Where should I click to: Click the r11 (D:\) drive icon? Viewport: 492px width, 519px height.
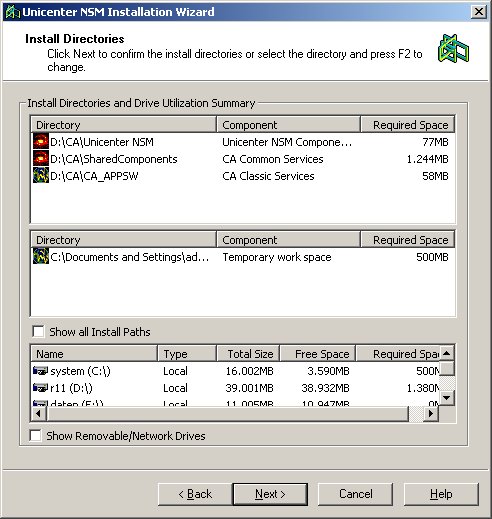[40, 388]
